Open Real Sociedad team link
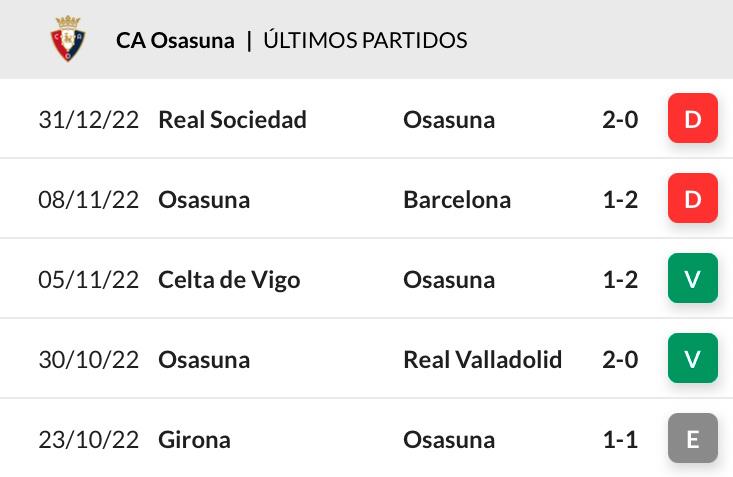Image resolution: width=733 pixels, height=477 pixels. point(232,120)
